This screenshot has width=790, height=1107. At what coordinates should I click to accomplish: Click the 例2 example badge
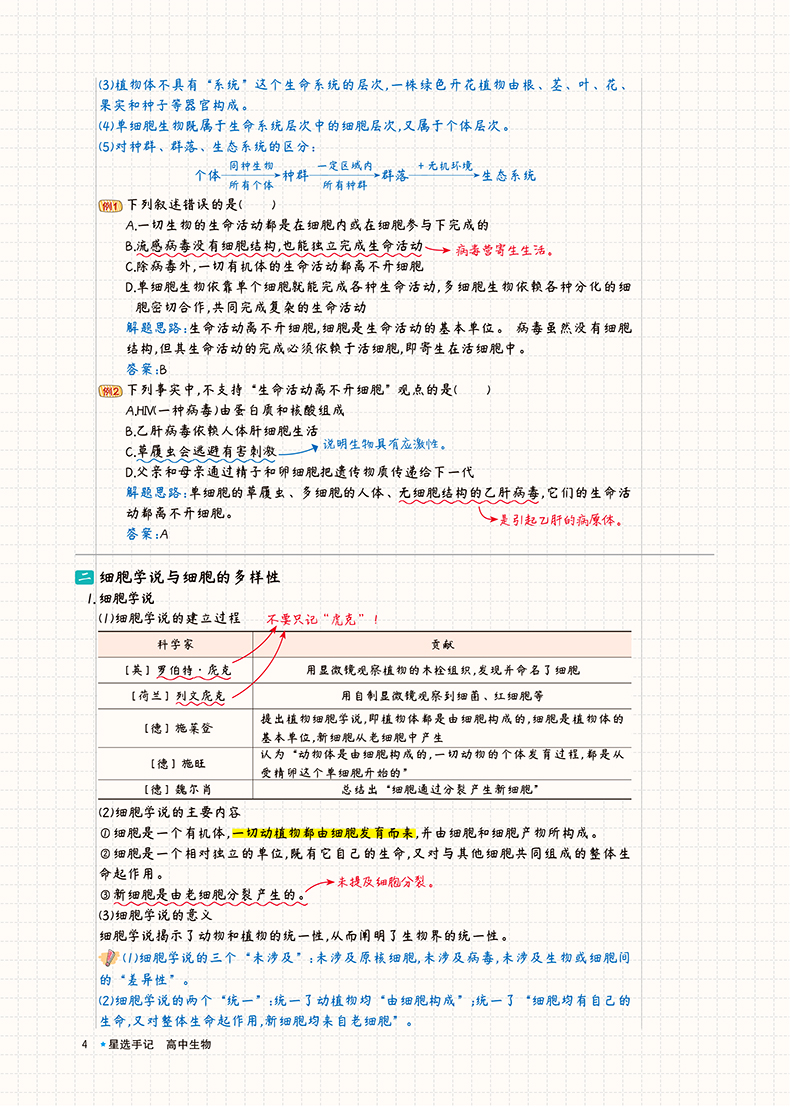pos(112,390)
